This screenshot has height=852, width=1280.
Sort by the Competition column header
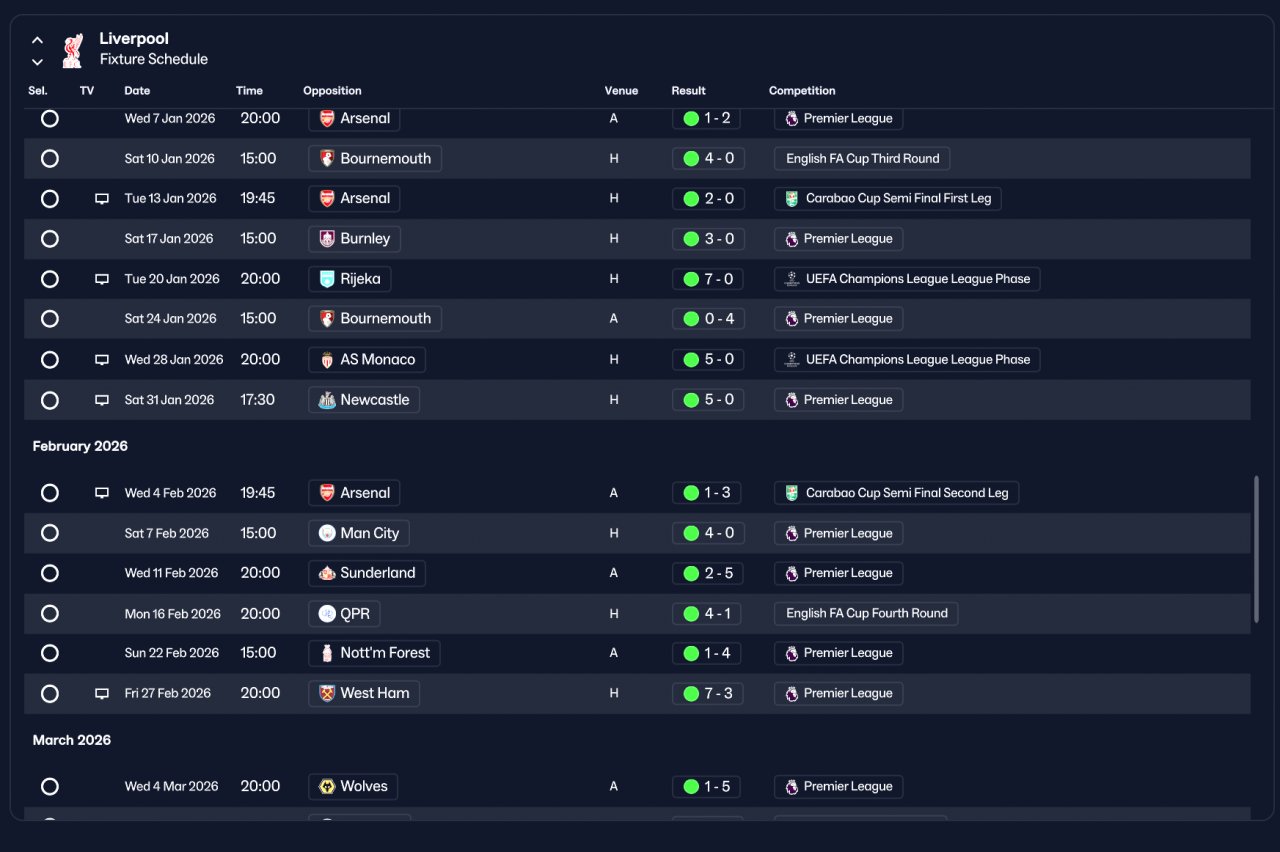coord(802,91)
